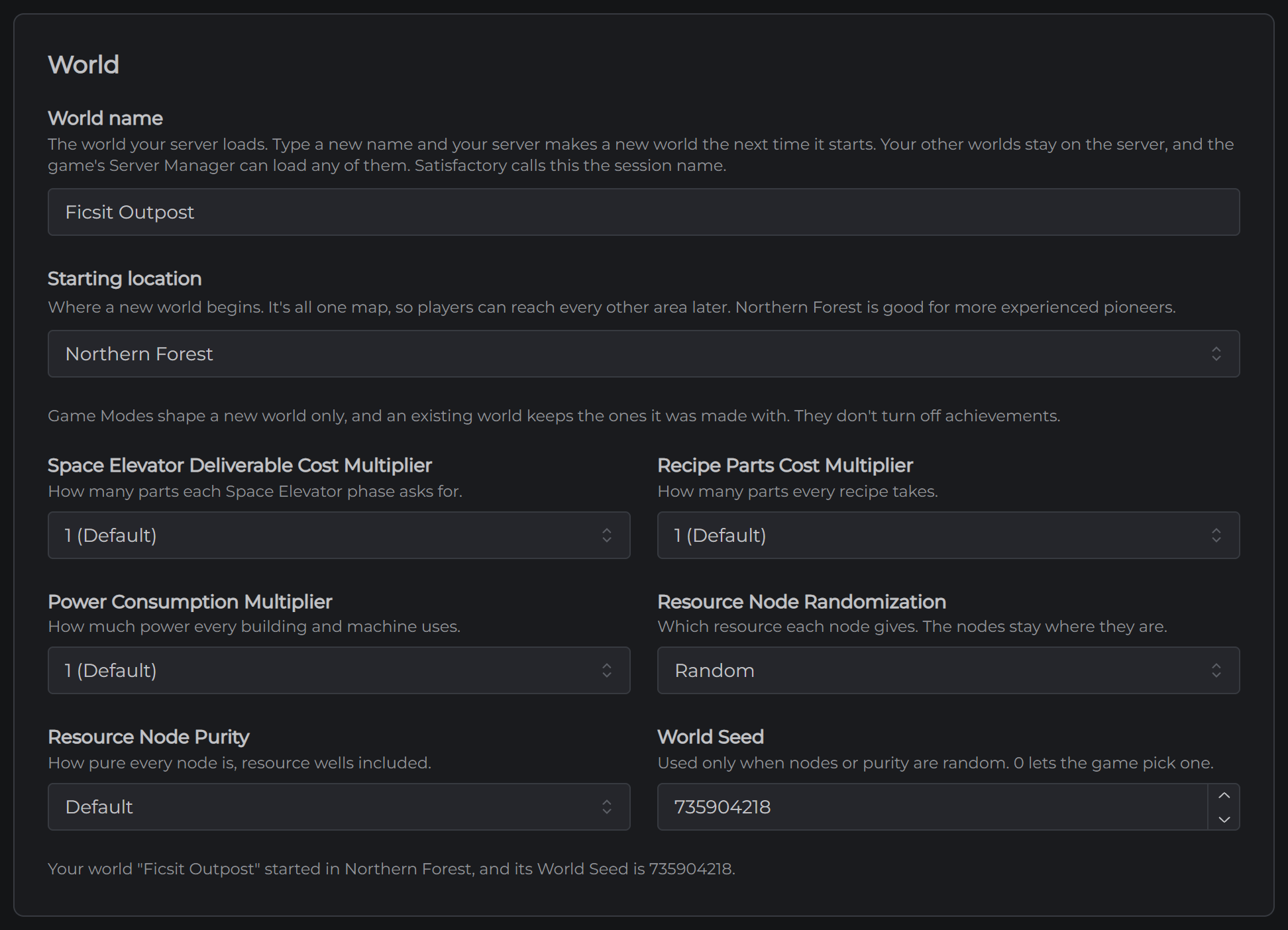Click the Resource Node Purity label

[148, 737]
